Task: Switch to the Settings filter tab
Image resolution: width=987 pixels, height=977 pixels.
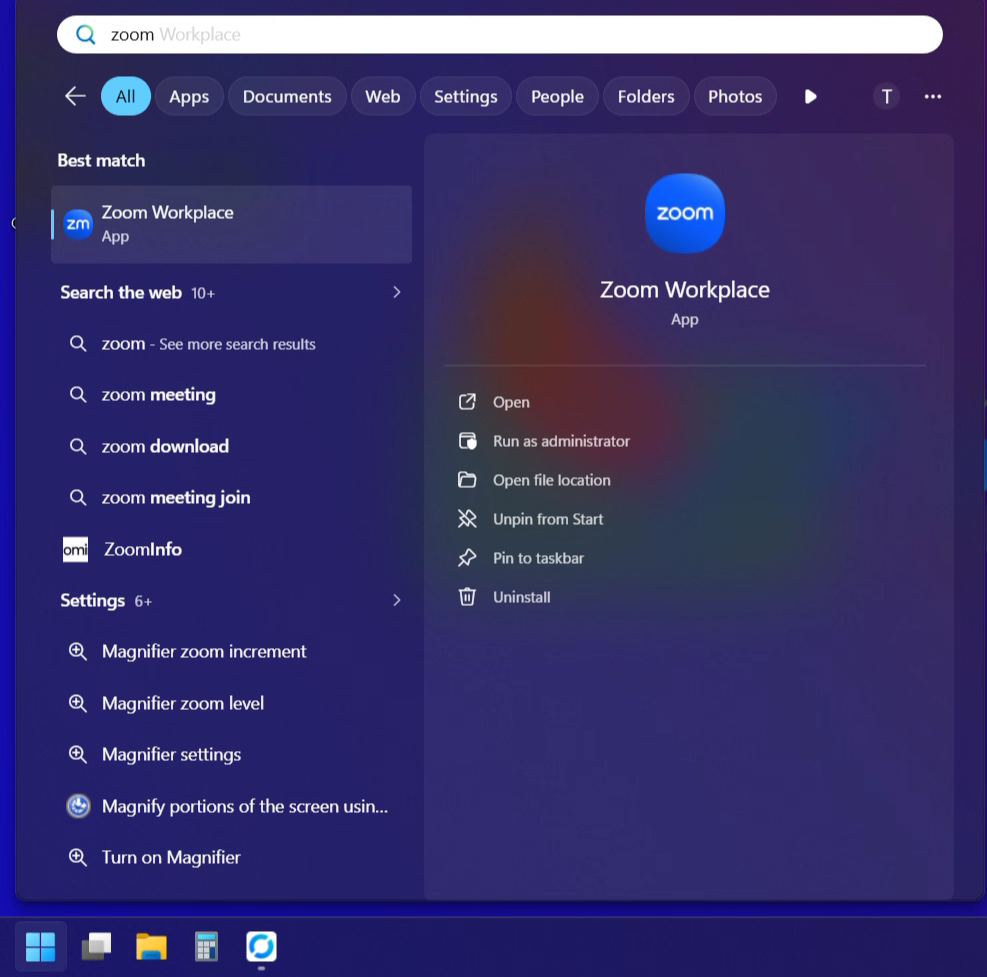Action: click(x=466, y=96)
